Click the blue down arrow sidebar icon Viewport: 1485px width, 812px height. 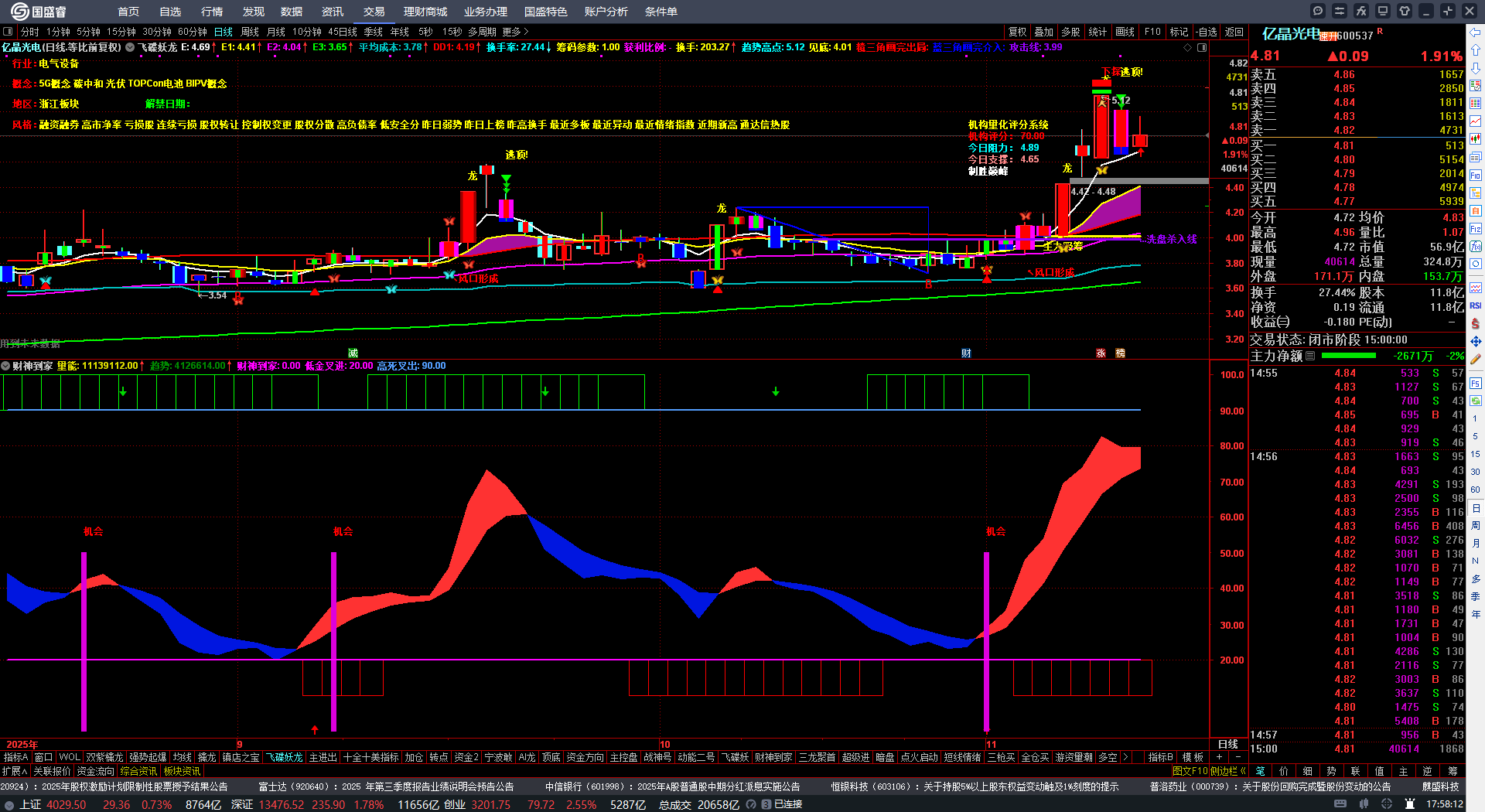tap(1476, 68)
